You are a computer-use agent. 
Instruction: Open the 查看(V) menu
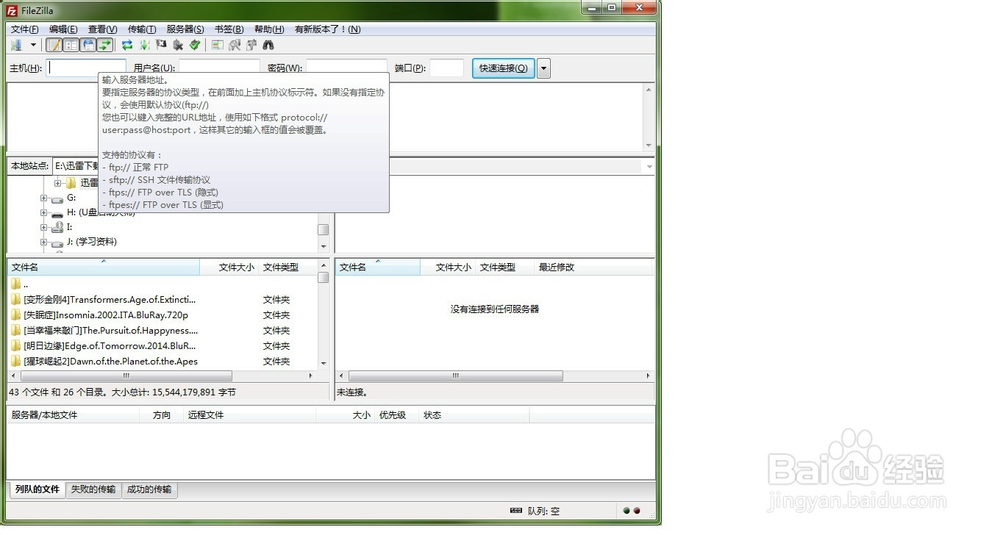pos(102,29)
